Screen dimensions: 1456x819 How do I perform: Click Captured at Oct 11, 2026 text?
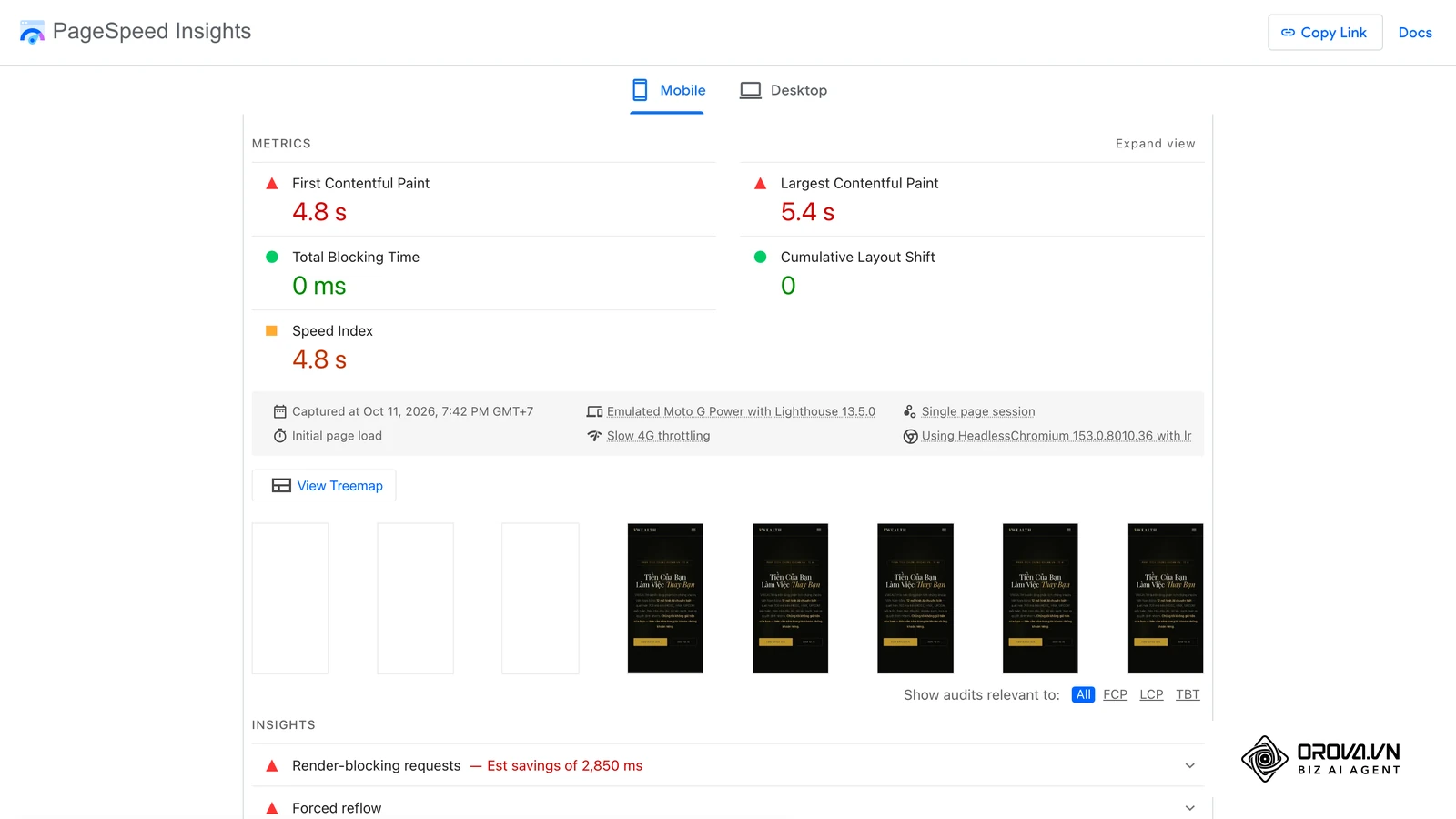pyautogui.click(x=412, y=411)
